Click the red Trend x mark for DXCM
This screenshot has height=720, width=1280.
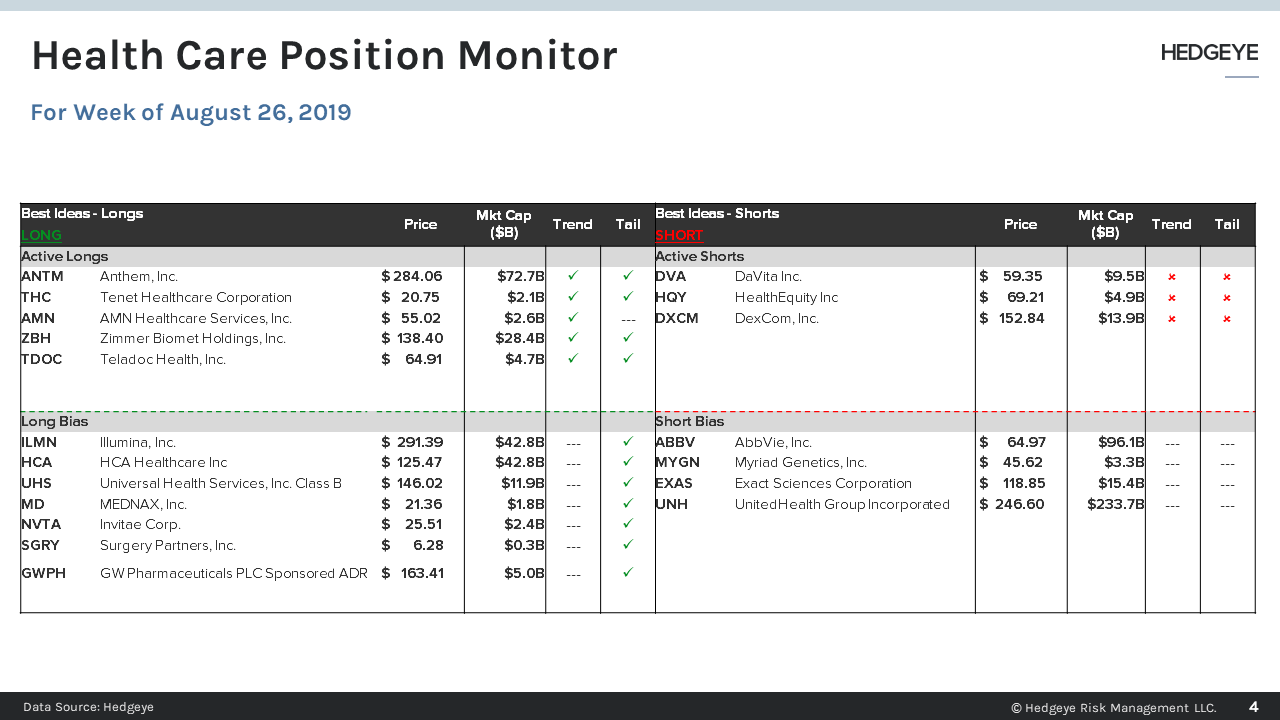tap(1172, 318)
